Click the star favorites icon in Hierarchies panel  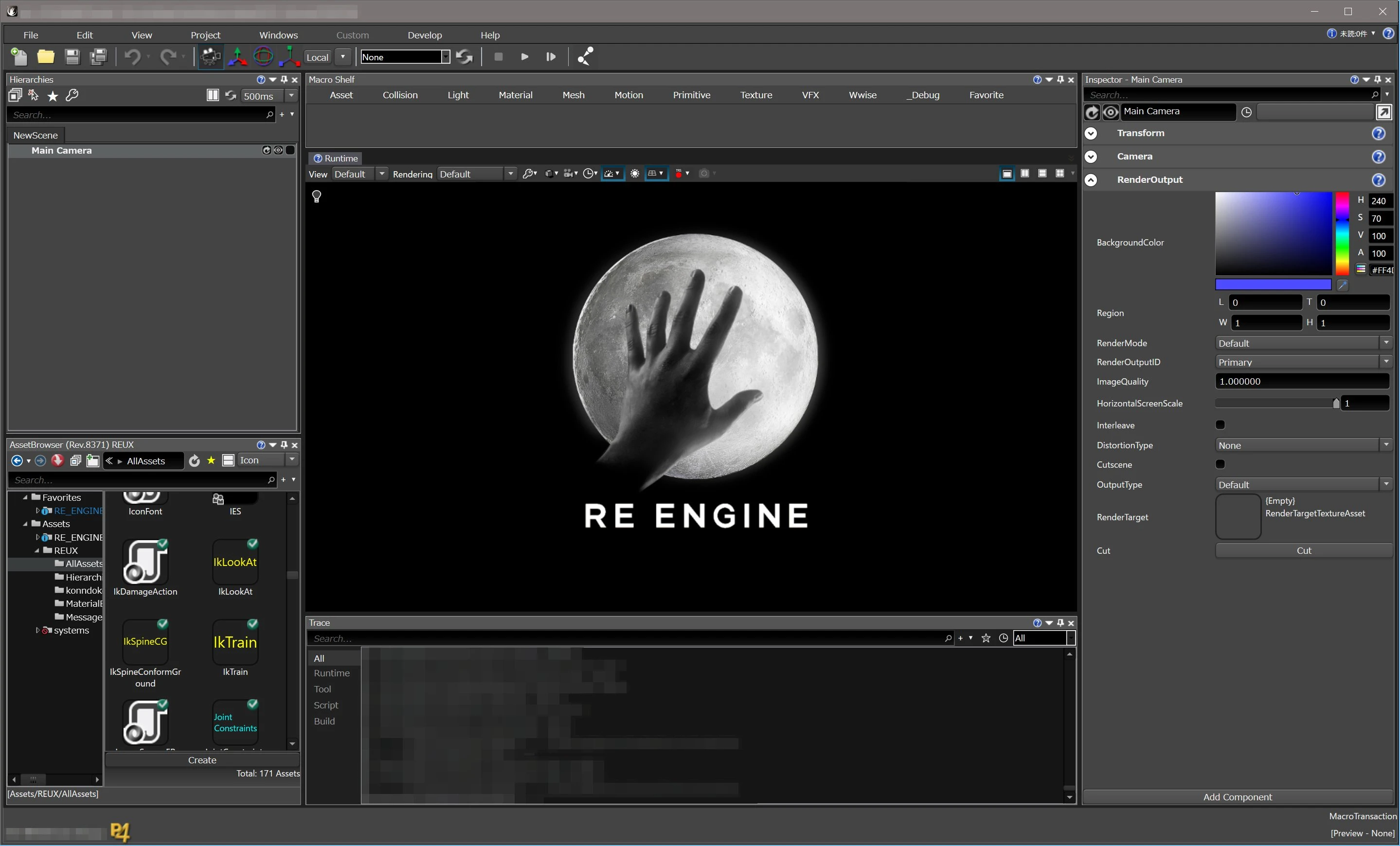click(x=52, y=95)
